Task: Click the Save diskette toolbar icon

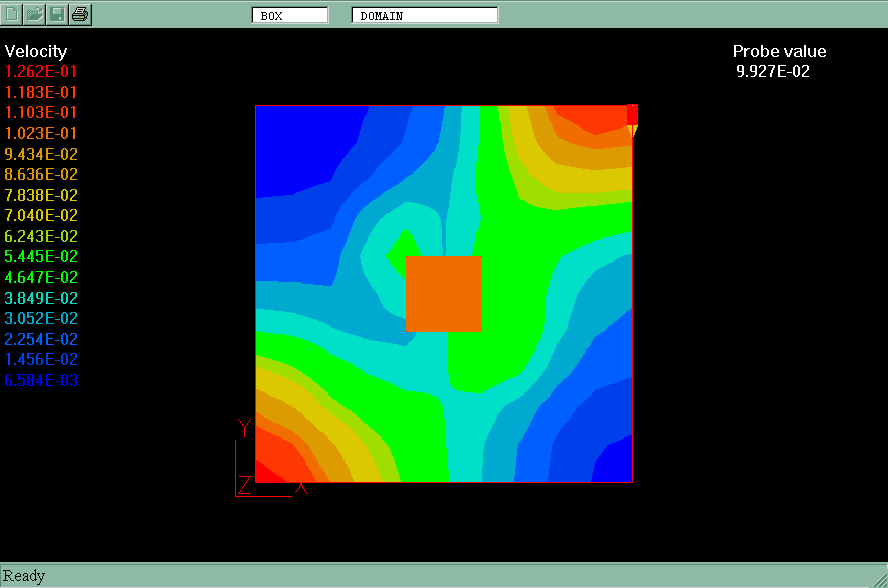Action: [x=58, y=14]
